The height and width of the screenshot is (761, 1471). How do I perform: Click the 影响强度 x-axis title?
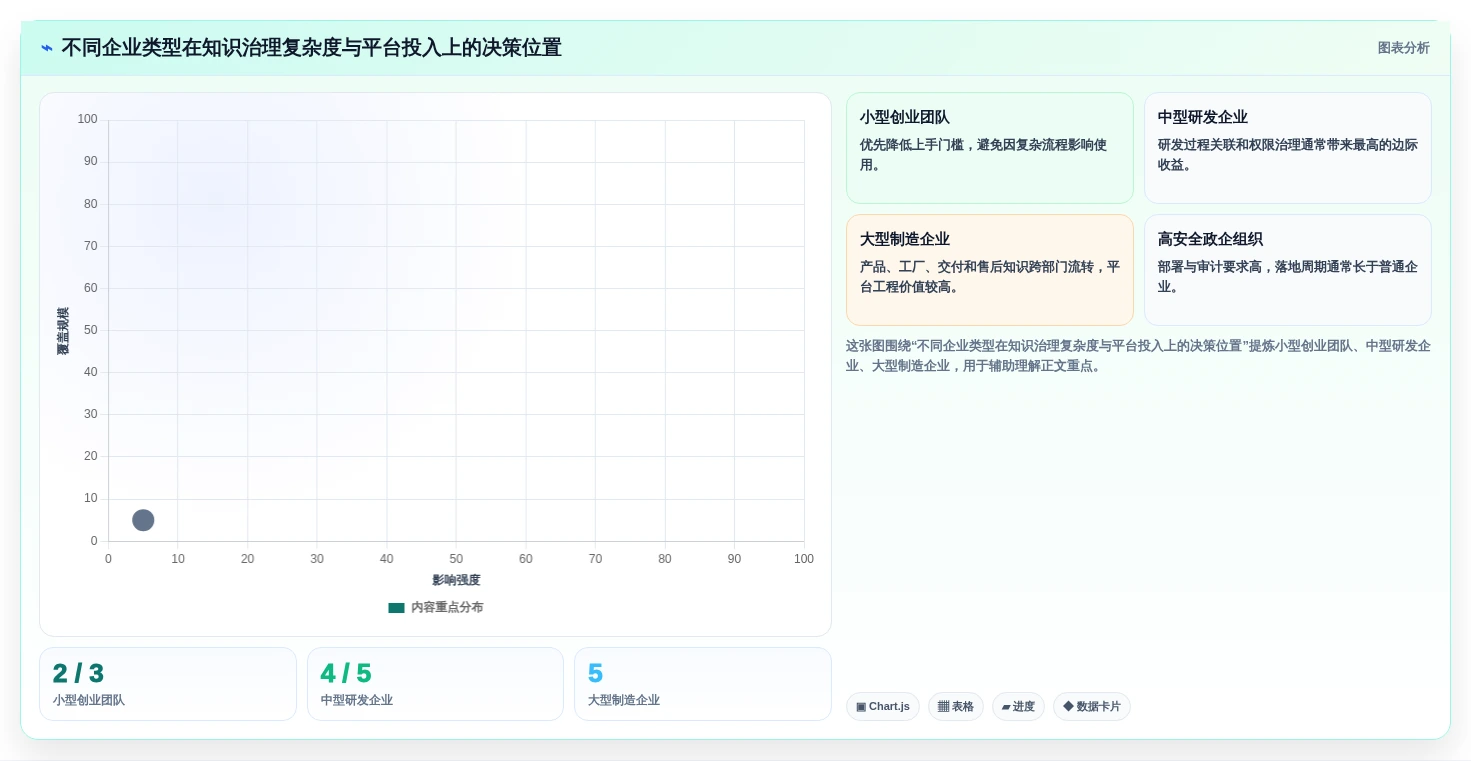456,580
